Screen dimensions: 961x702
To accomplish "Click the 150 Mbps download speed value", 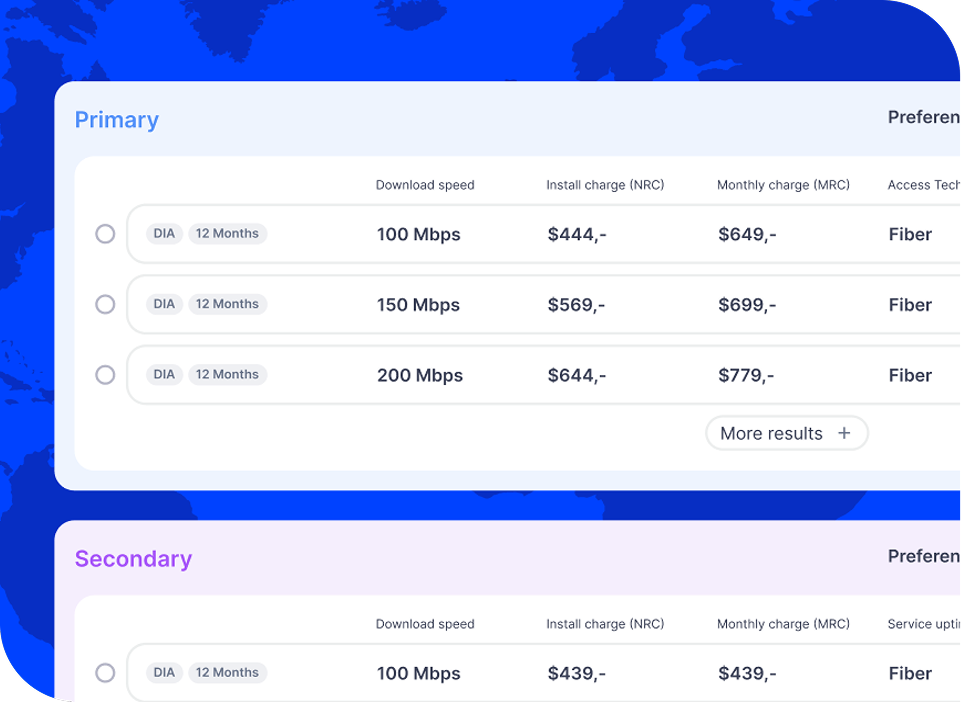I will (x=419, y=305).
